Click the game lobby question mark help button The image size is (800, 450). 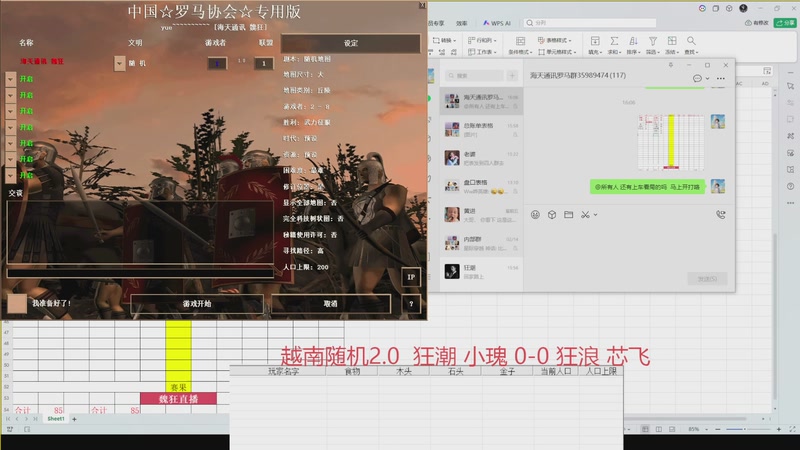coord(411,304)
